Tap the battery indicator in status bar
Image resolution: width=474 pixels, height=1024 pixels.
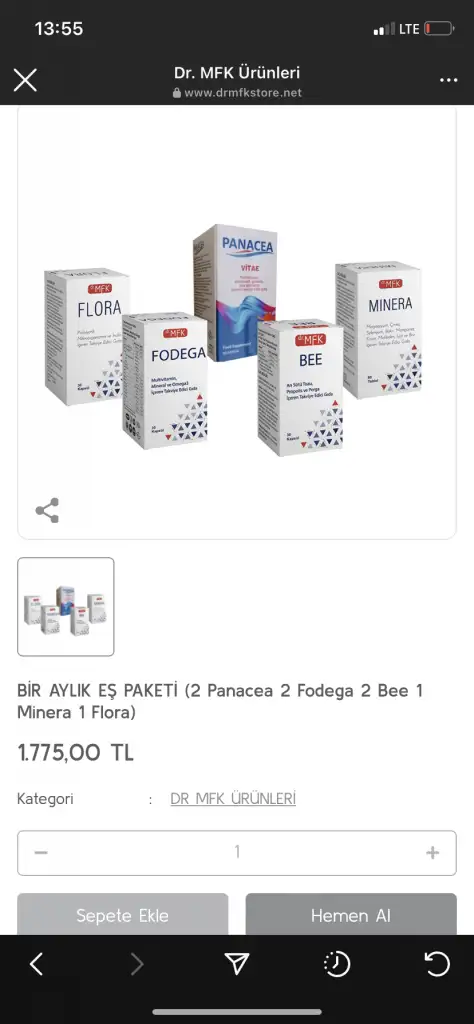[x=439, y=29]
